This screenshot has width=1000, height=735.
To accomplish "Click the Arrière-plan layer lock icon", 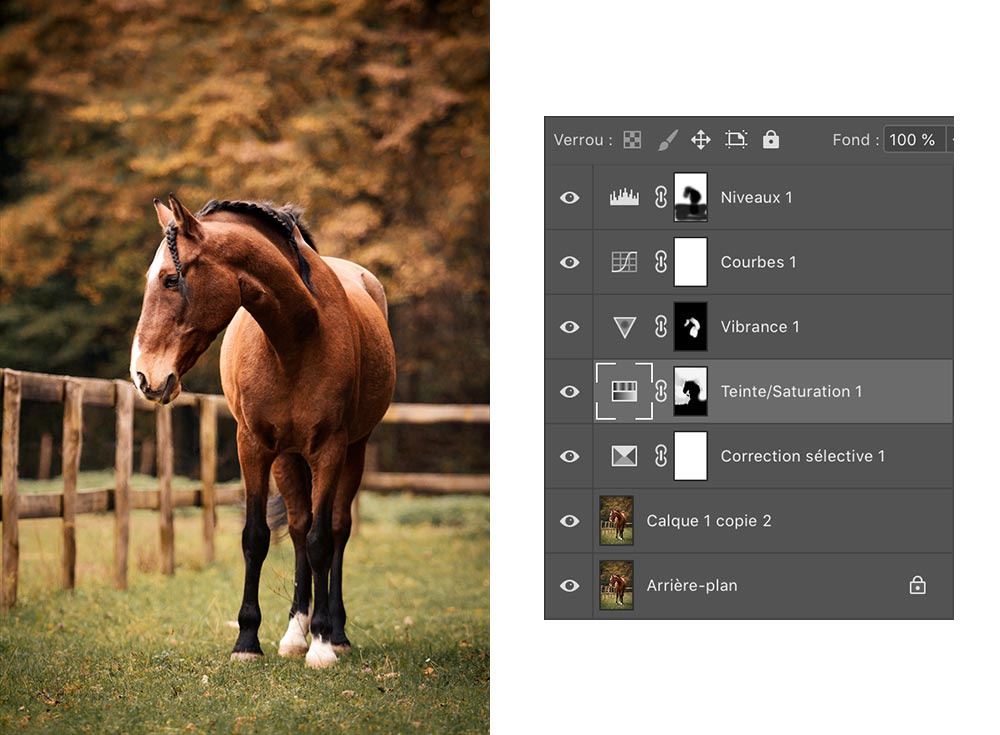I will (x=918, y=585).
